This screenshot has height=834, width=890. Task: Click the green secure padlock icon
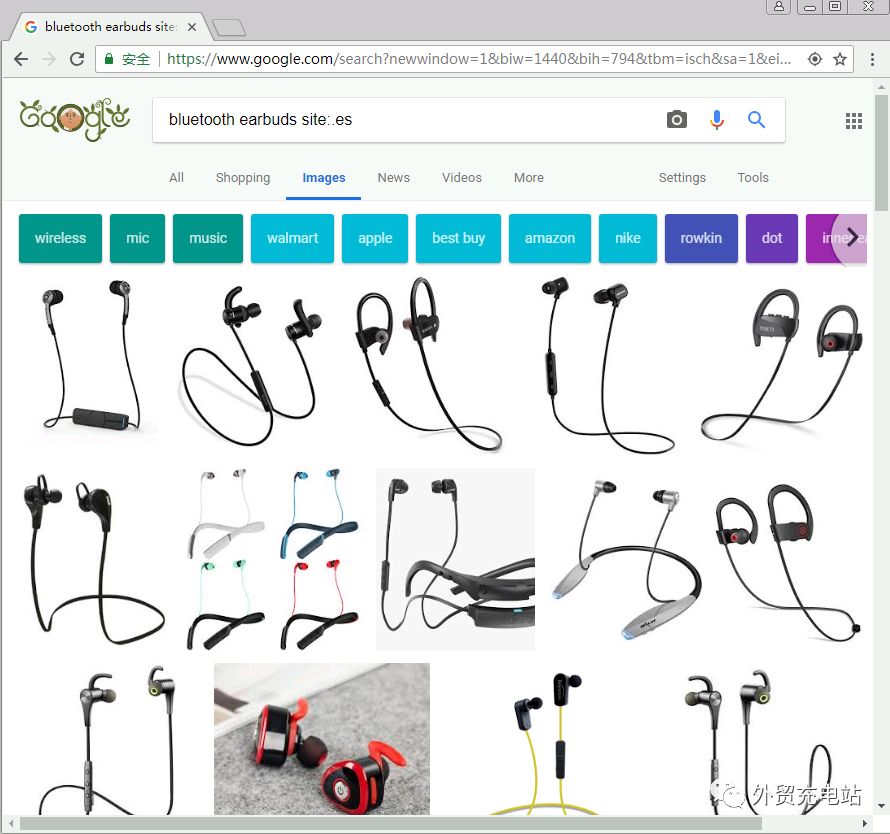(109, 59)
